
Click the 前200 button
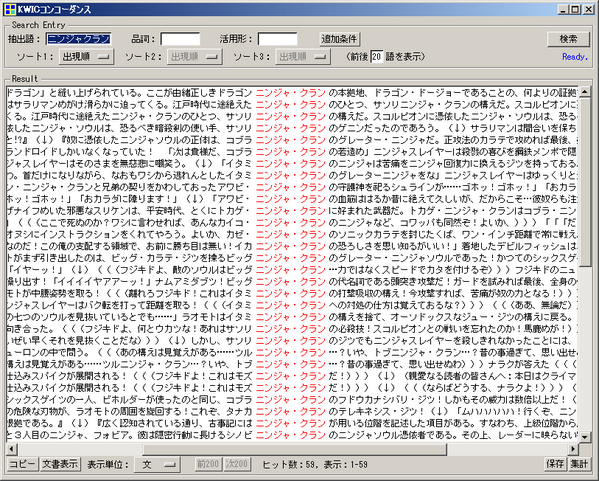[x=207, y=464]
